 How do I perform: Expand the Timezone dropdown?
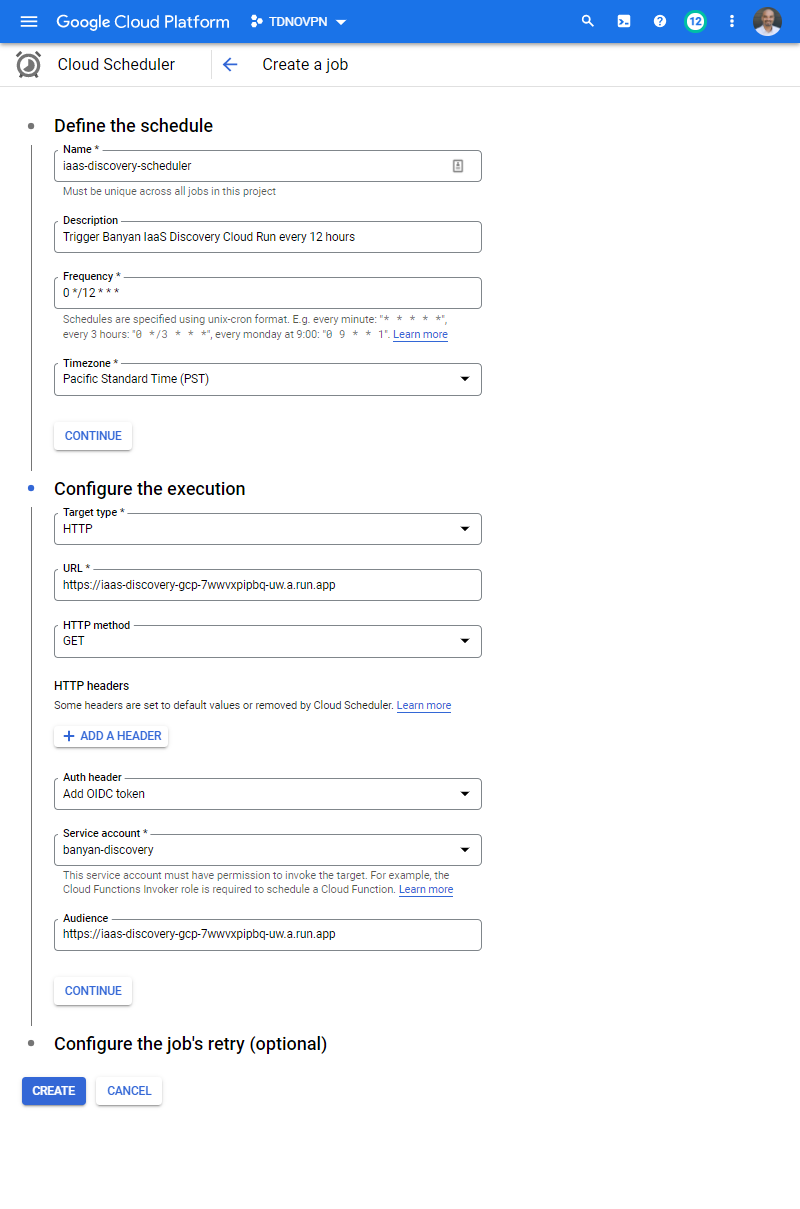pyautogui.click(x=267, y=379)
